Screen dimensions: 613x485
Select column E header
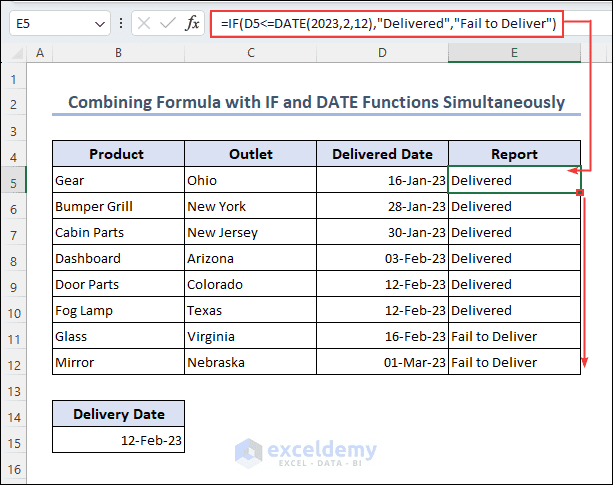pos(514,53)
